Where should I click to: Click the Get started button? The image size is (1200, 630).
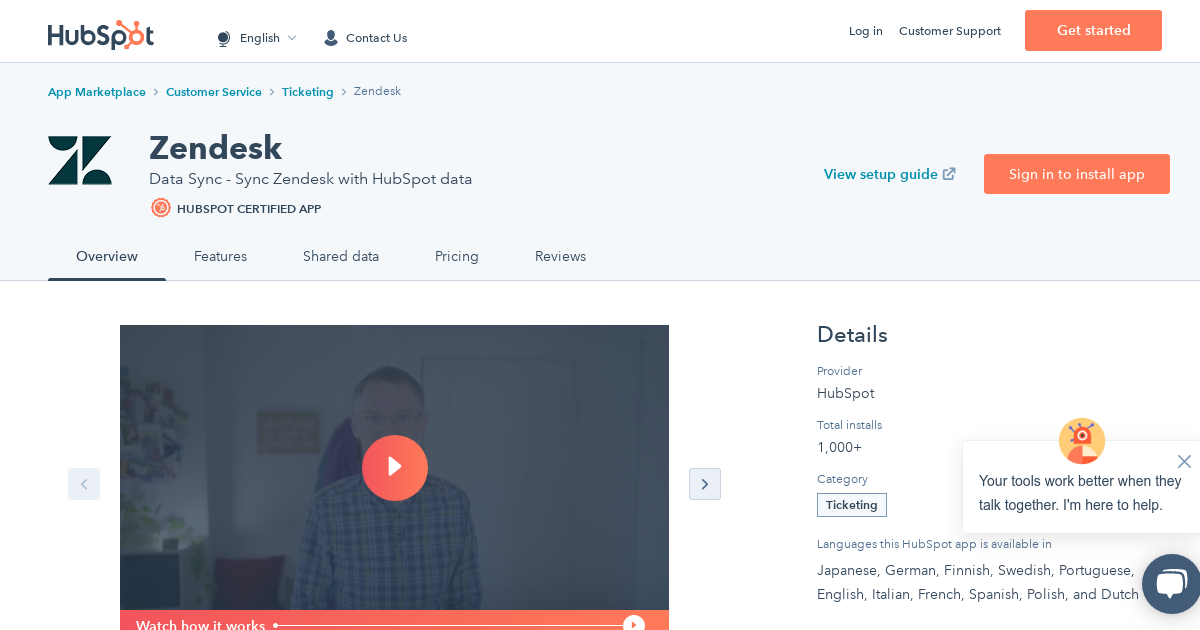1093,31
